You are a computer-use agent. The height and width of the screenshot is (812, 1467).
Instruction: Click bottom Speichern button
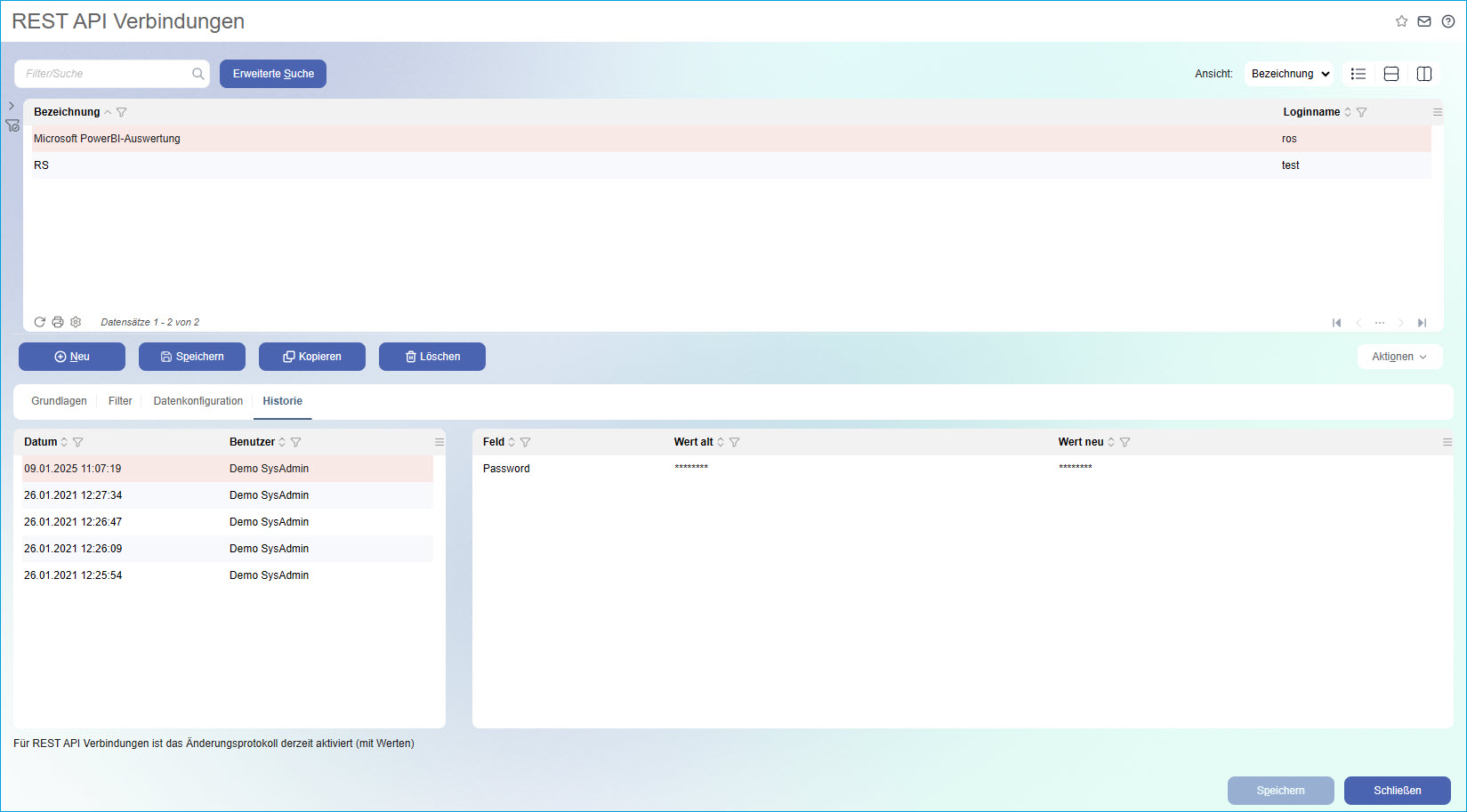pos(1281,791)
